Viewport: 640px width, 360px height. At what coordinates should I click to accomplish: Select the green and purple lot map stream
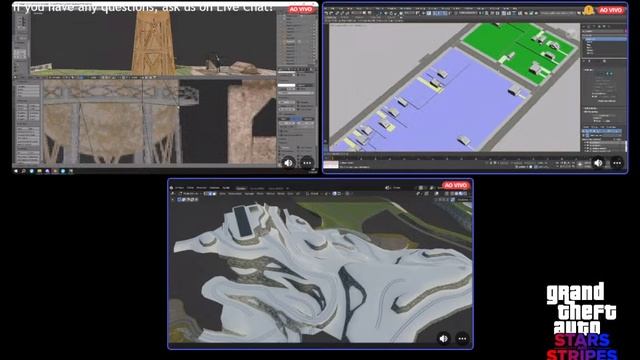point(475,88)
